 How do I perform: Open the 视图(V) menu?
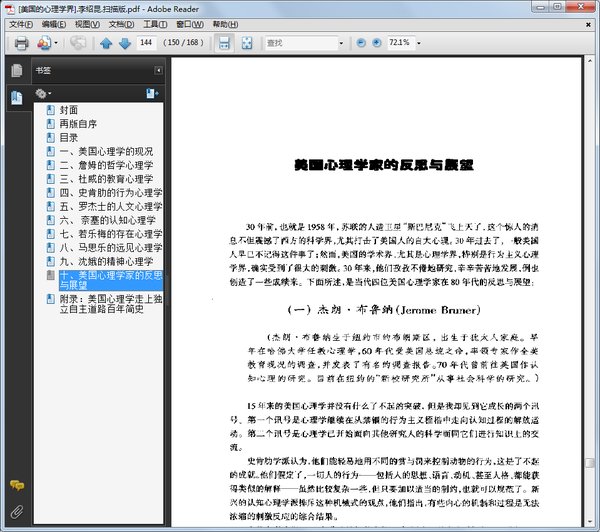[87, 24]
